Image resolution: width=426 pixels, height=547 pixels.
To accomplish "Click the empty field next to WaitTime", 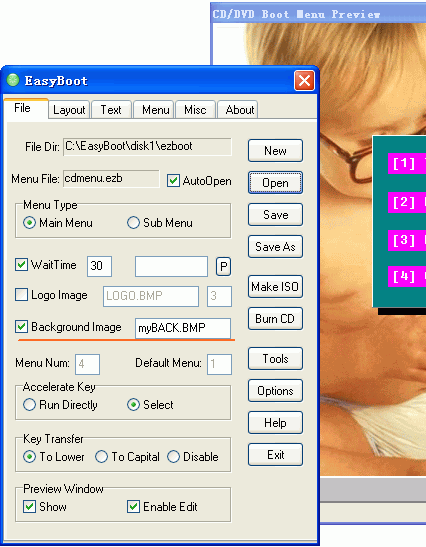I will (171, 267).
